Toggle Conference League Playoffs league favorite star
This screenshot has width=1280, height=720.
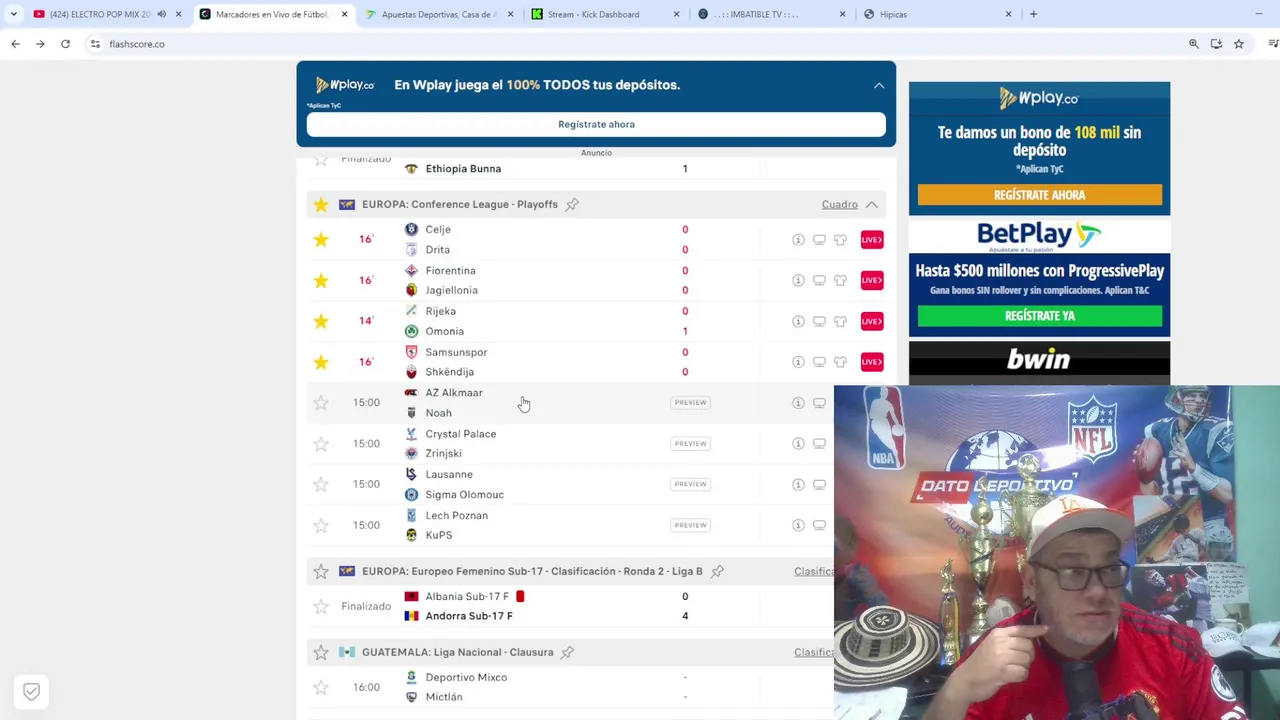click(321, 205)
